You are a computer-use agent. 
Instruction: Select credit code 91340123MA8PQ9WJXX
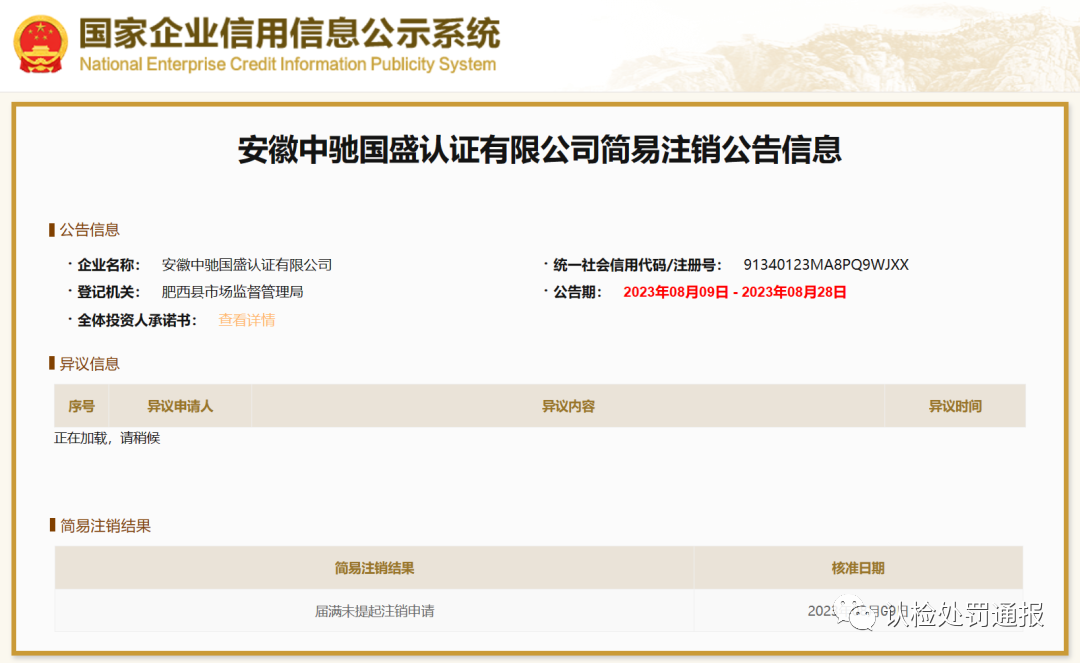[x=826, y=265]
